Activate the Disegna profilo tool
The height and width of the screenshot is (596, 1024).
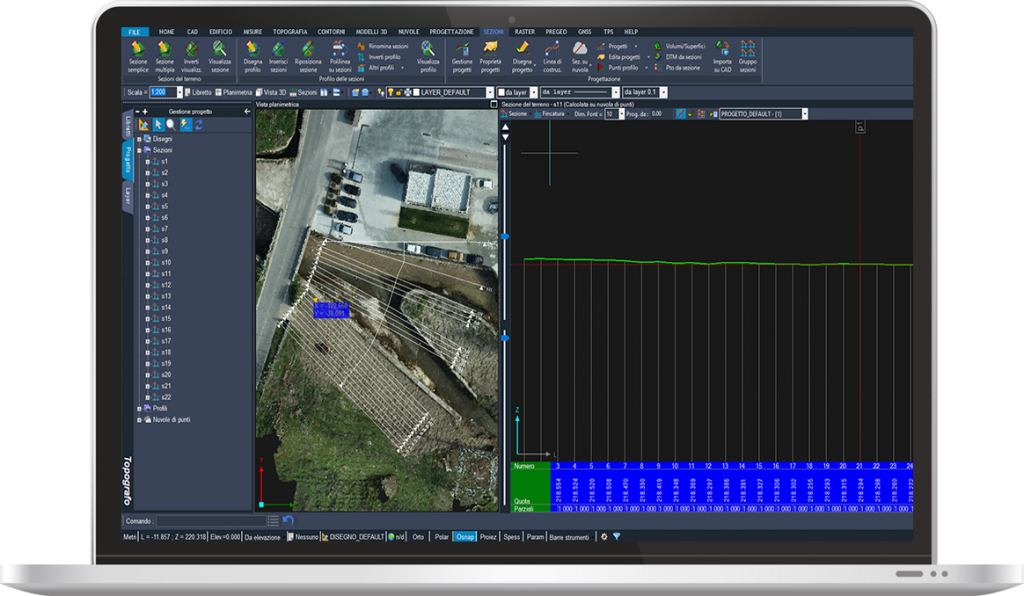click(252, 56)
